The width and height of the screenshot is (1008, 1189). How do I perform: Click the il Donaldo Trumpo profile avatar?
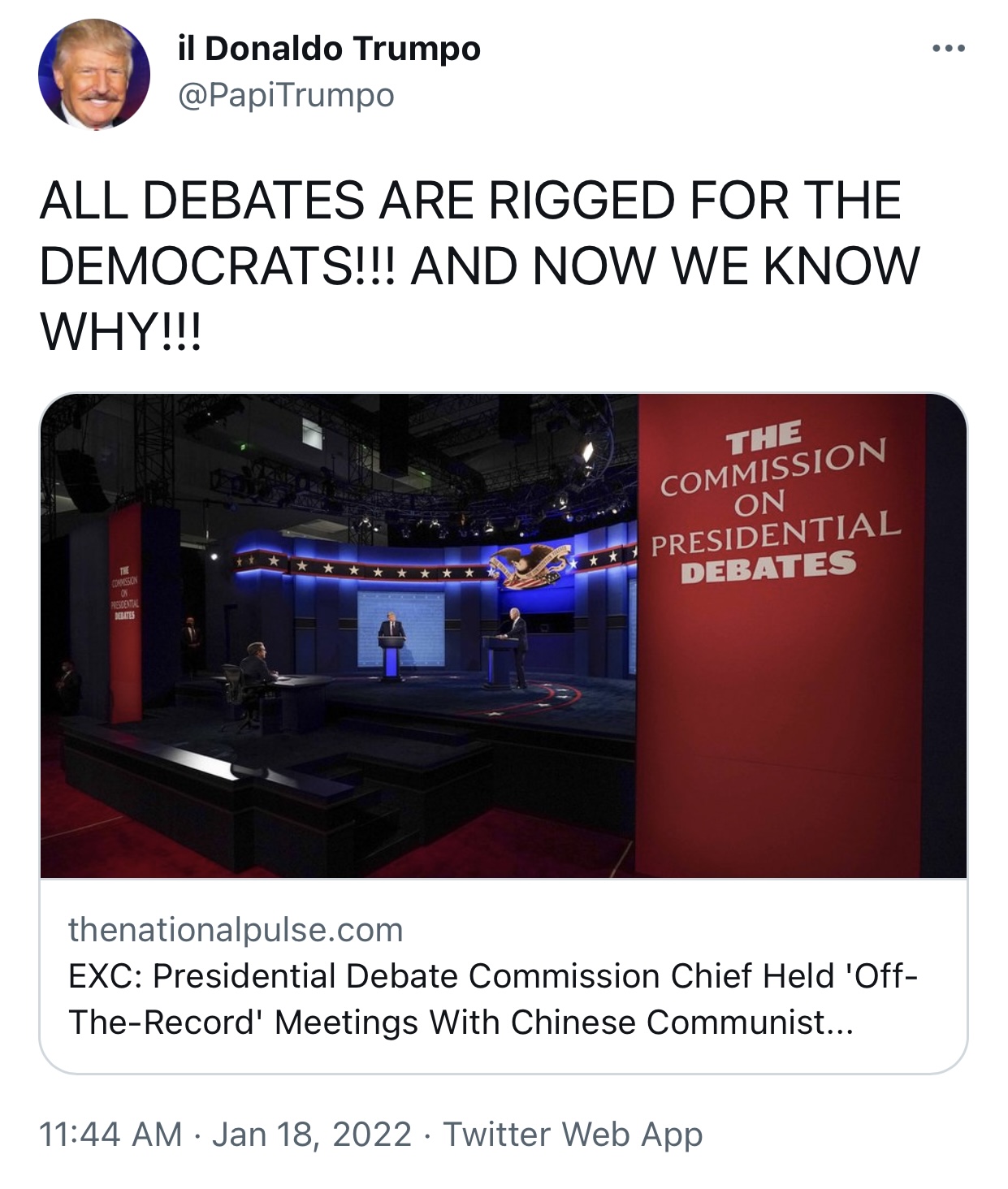click(x=94, y=74)
